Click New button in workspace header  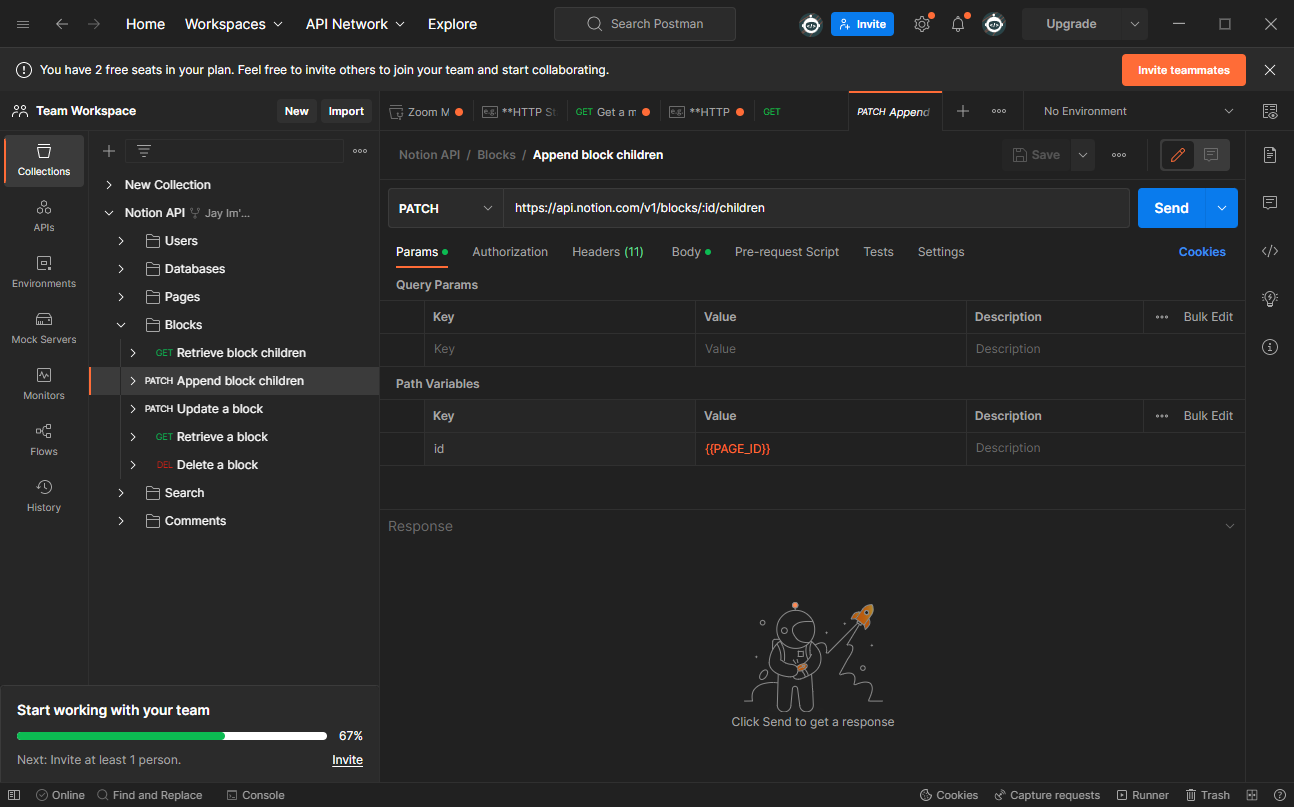297,111
